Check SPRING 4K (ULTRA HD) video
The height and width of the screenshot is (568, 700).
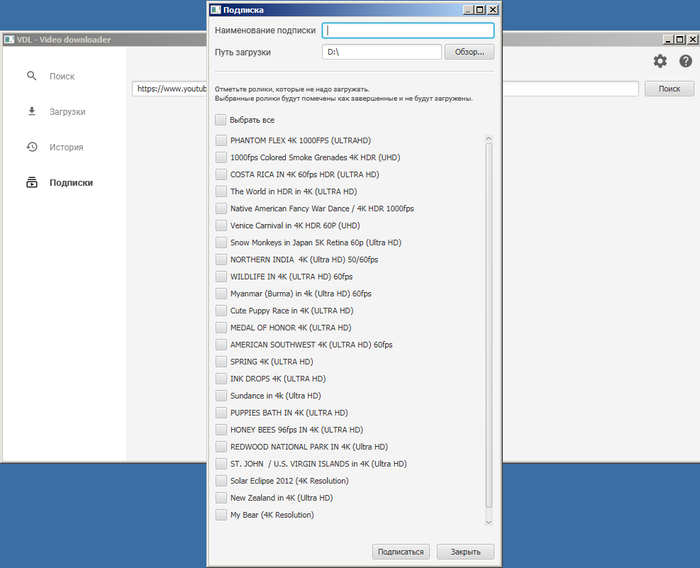(221, 361)
